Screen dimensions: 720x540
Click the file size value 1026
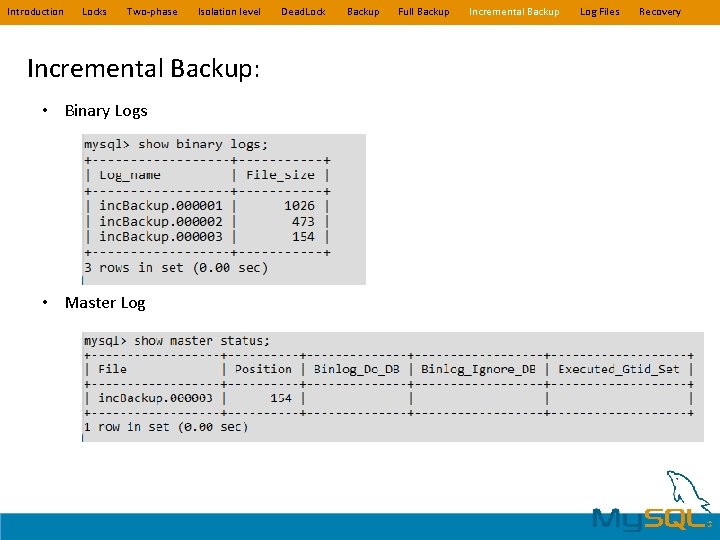click(299, 206)
